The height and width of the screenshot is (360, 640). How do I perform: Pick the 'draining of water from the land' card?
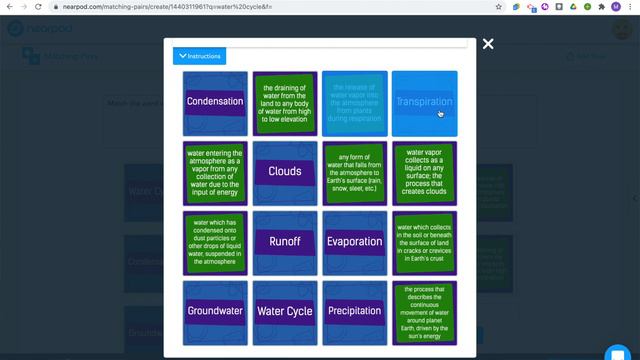[x=285, y=103]
